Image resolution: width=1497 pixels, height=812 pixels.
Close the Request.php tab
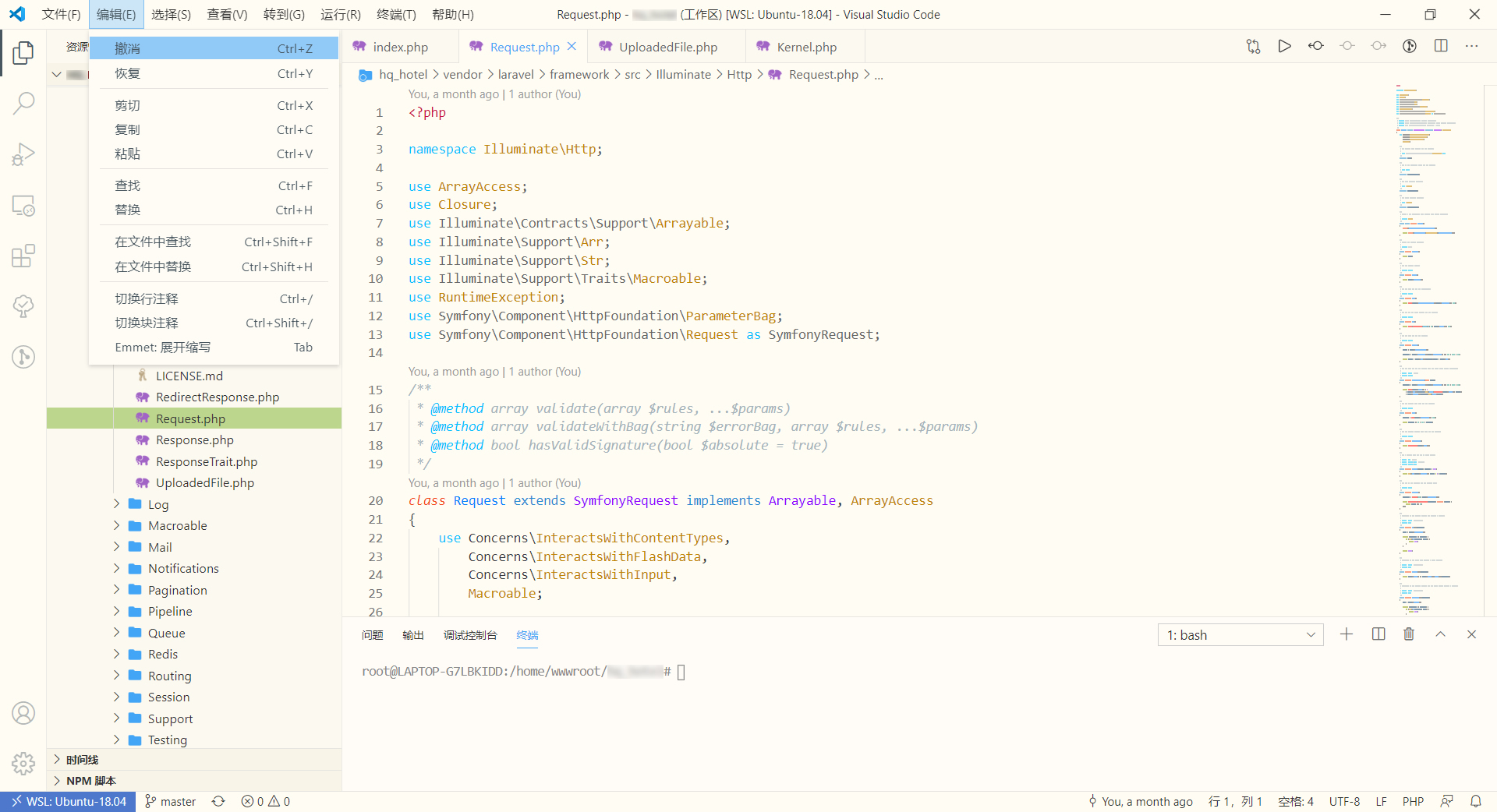[572, 46]
